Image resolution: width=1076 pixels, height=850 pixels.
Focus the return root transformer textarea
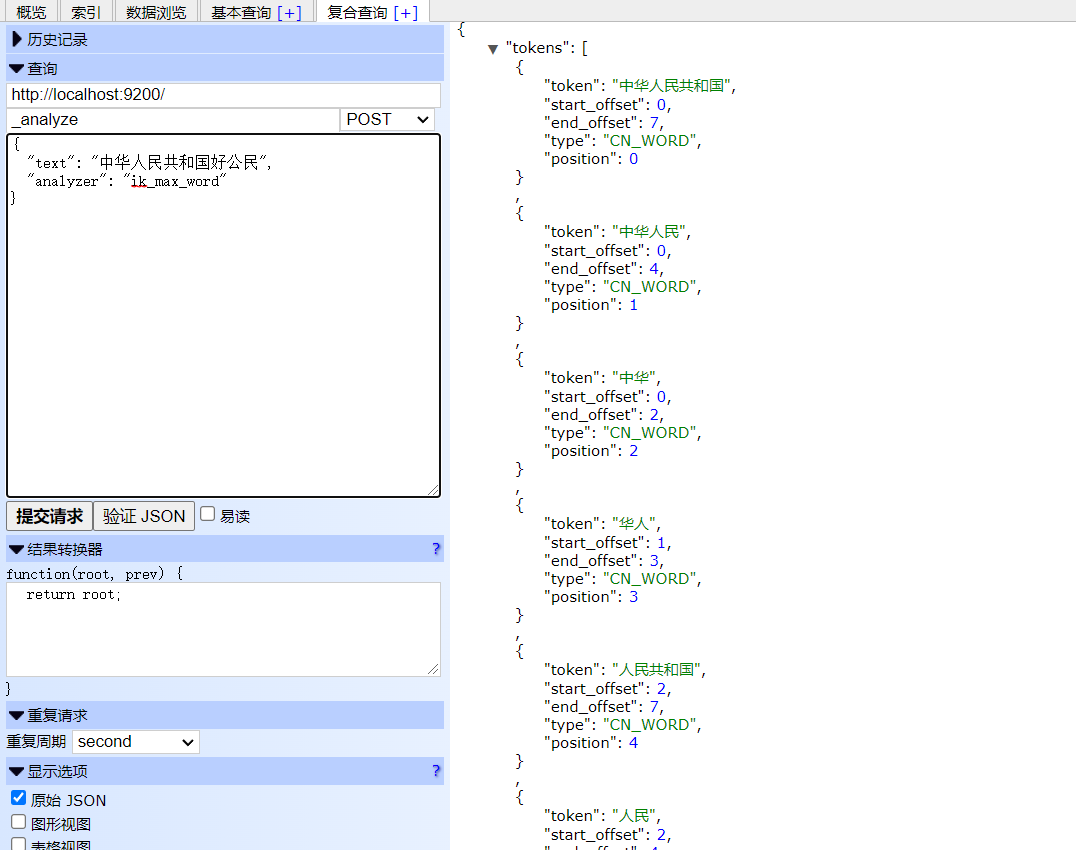click(x=224, y=629)
